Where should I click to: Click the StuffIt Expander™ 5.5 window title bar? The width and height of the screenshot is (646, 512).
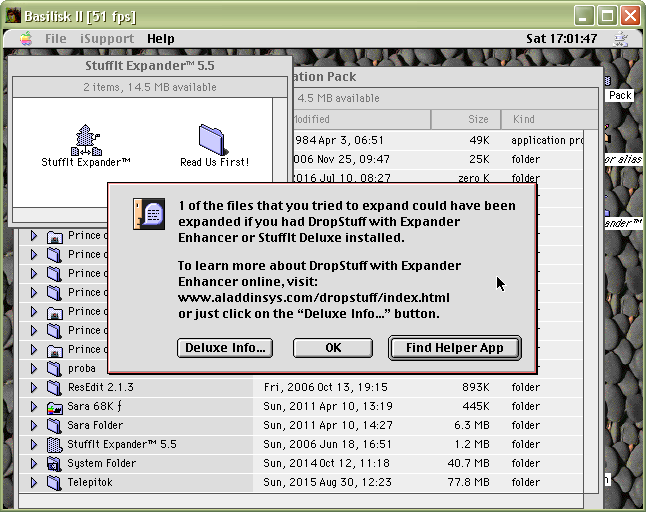150,66
